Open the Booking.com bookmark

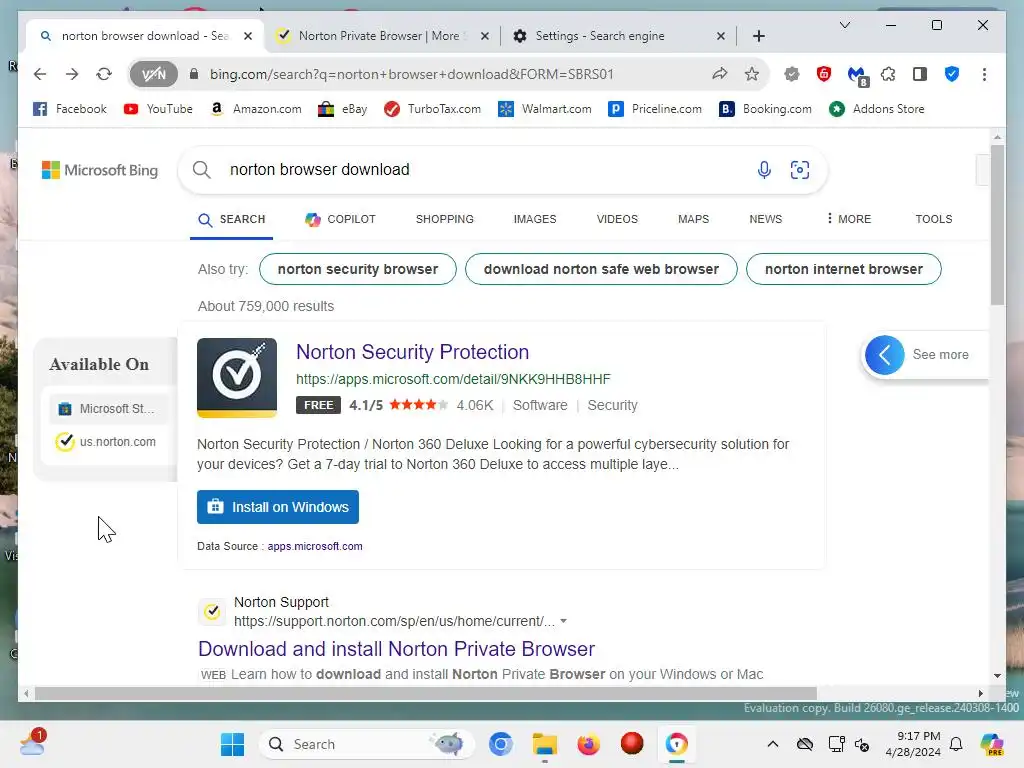765,109
